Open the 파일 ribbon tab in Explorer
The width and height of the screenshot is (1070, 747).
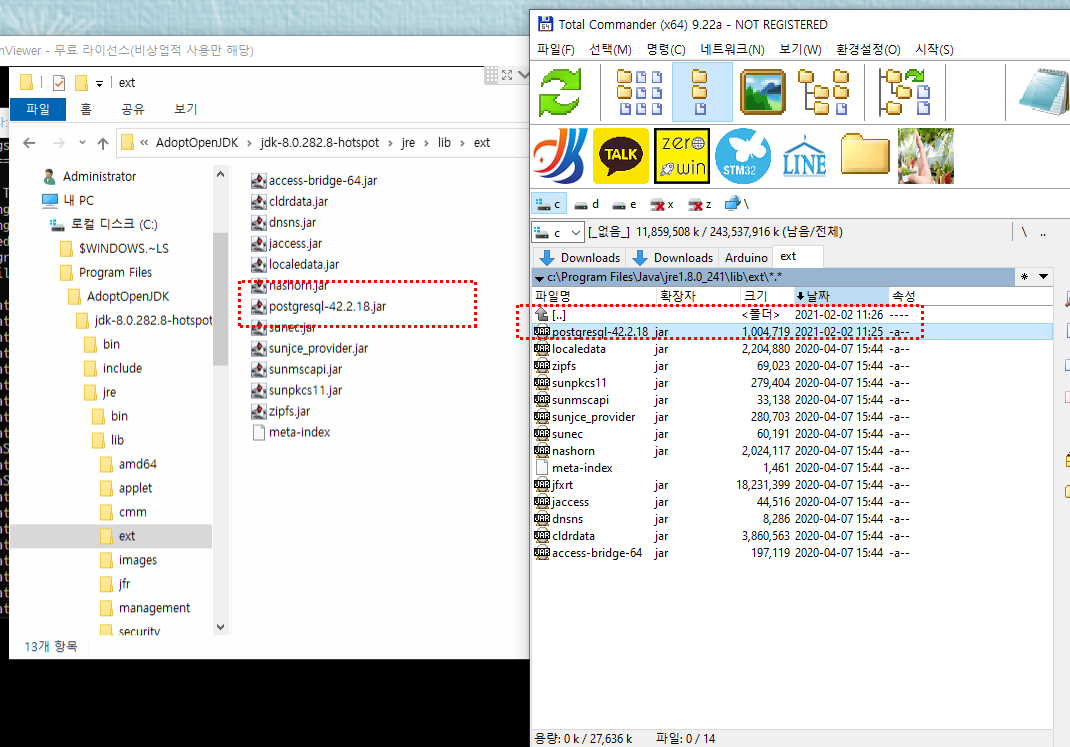[38, 109]
